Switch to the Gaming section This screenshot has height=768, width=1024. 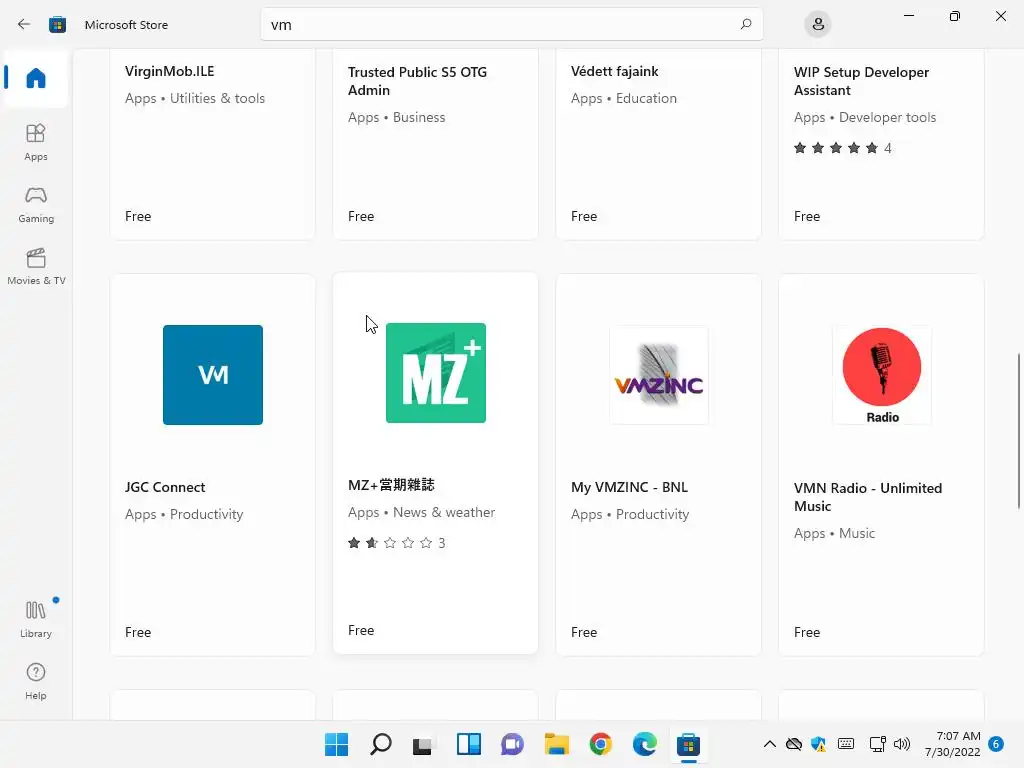[36, 204]
